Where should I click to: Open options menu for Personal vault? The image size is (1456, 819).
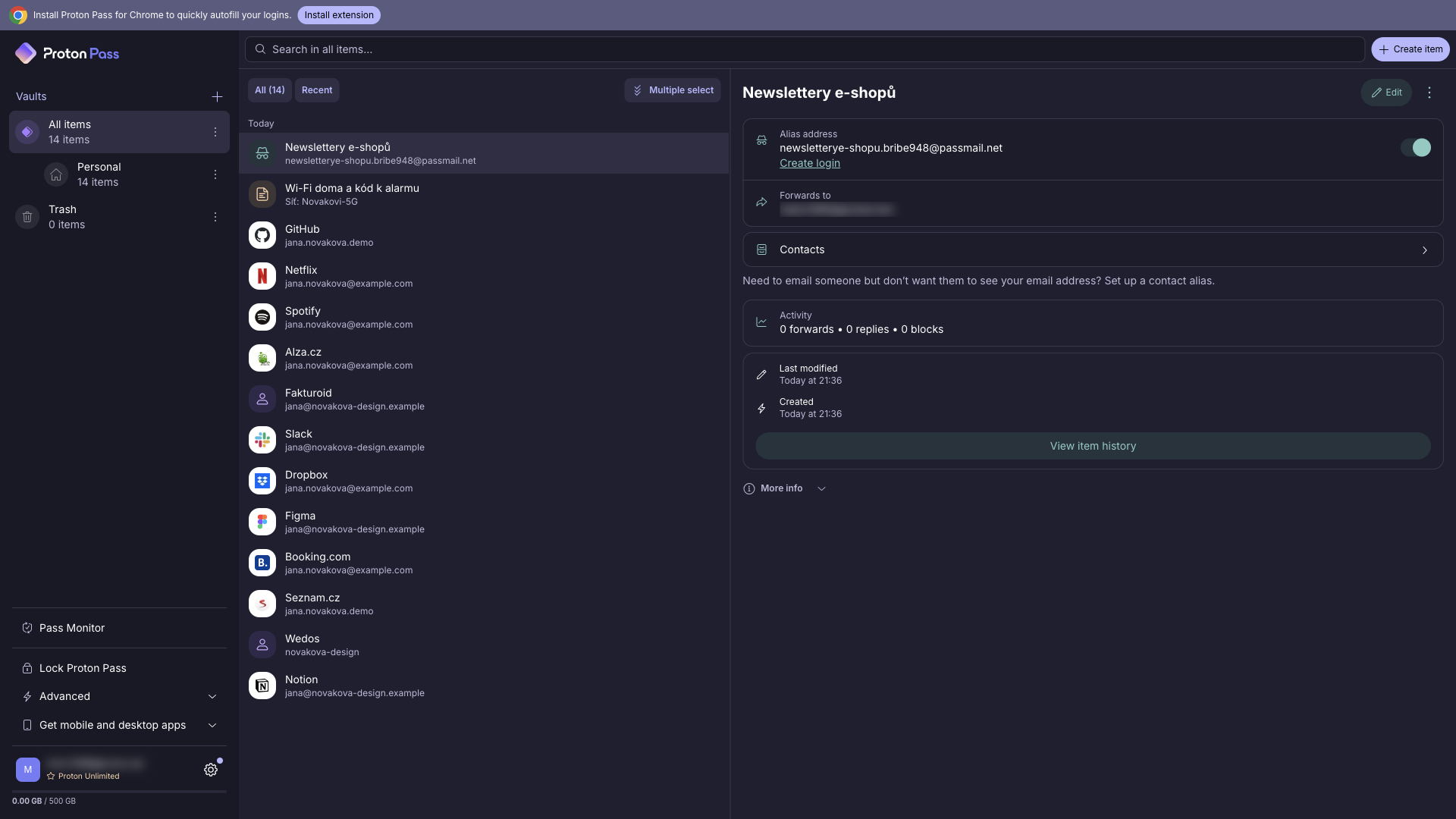[215, 174]
